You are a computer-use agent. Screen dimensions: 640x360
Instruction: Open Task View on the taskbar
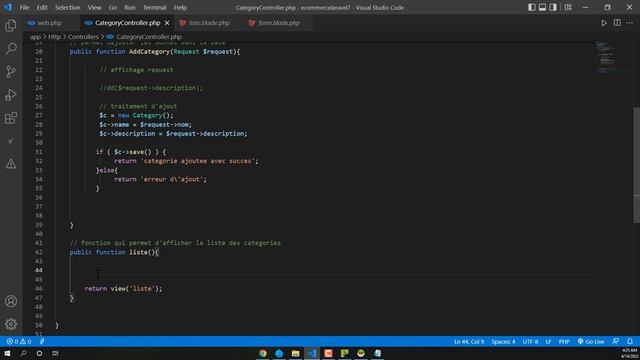[x=55, y=353]
